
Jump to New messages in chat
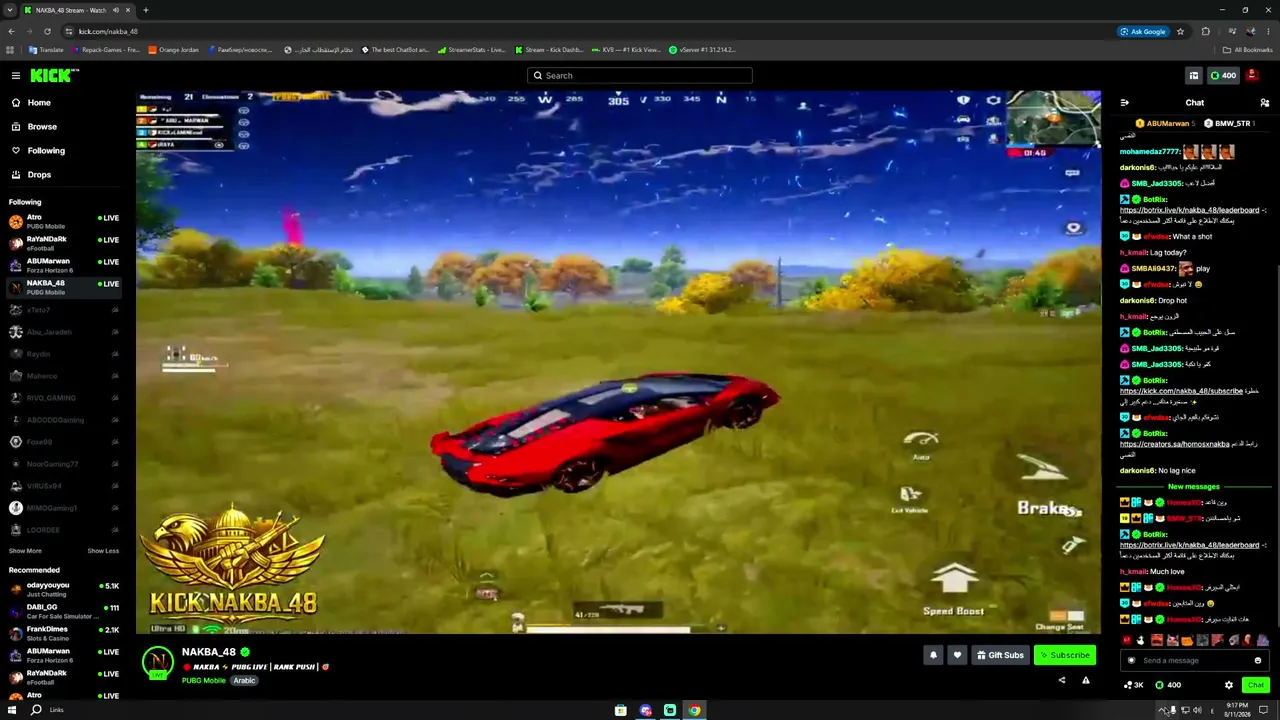1193,487
